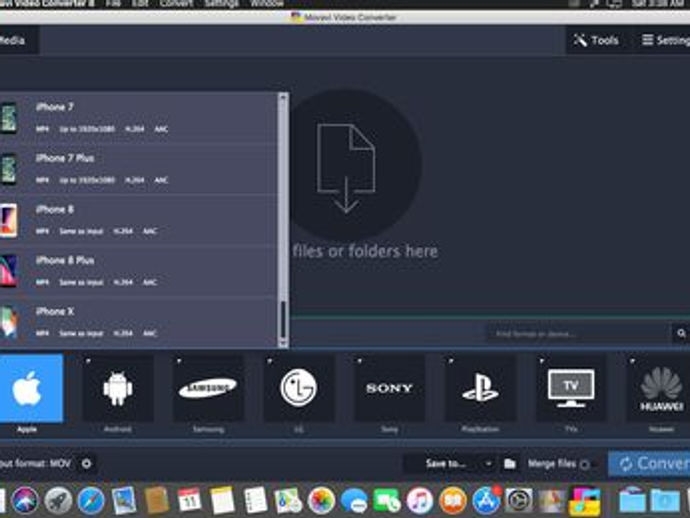Expand the Android tile corner arrow
690x518 pixels.
pyautogui.click(x=88, y=361)
